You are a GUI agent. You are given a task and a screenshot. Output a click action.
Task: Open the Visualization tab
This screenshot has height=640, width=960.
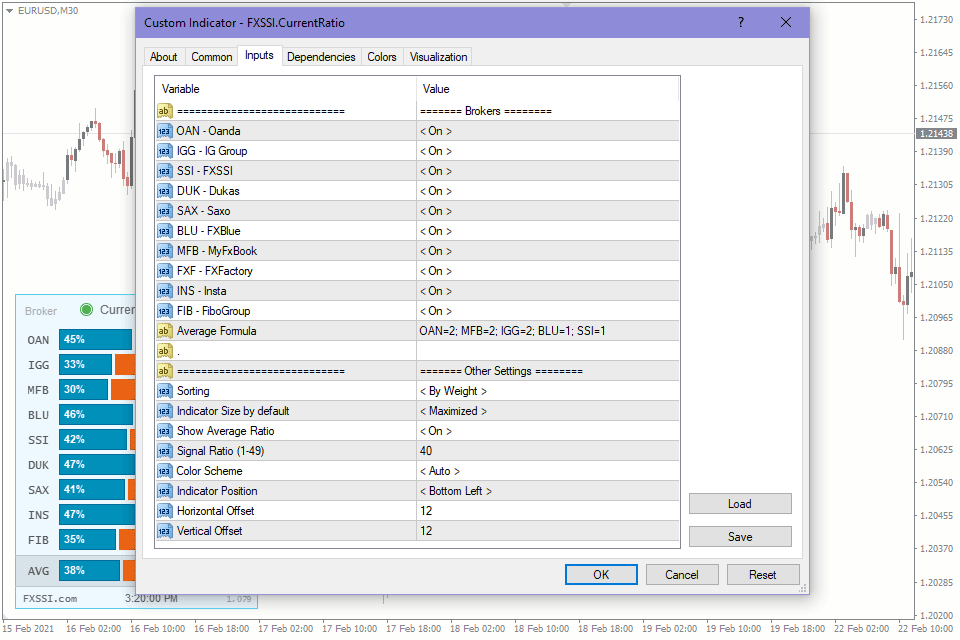(438, 57)
